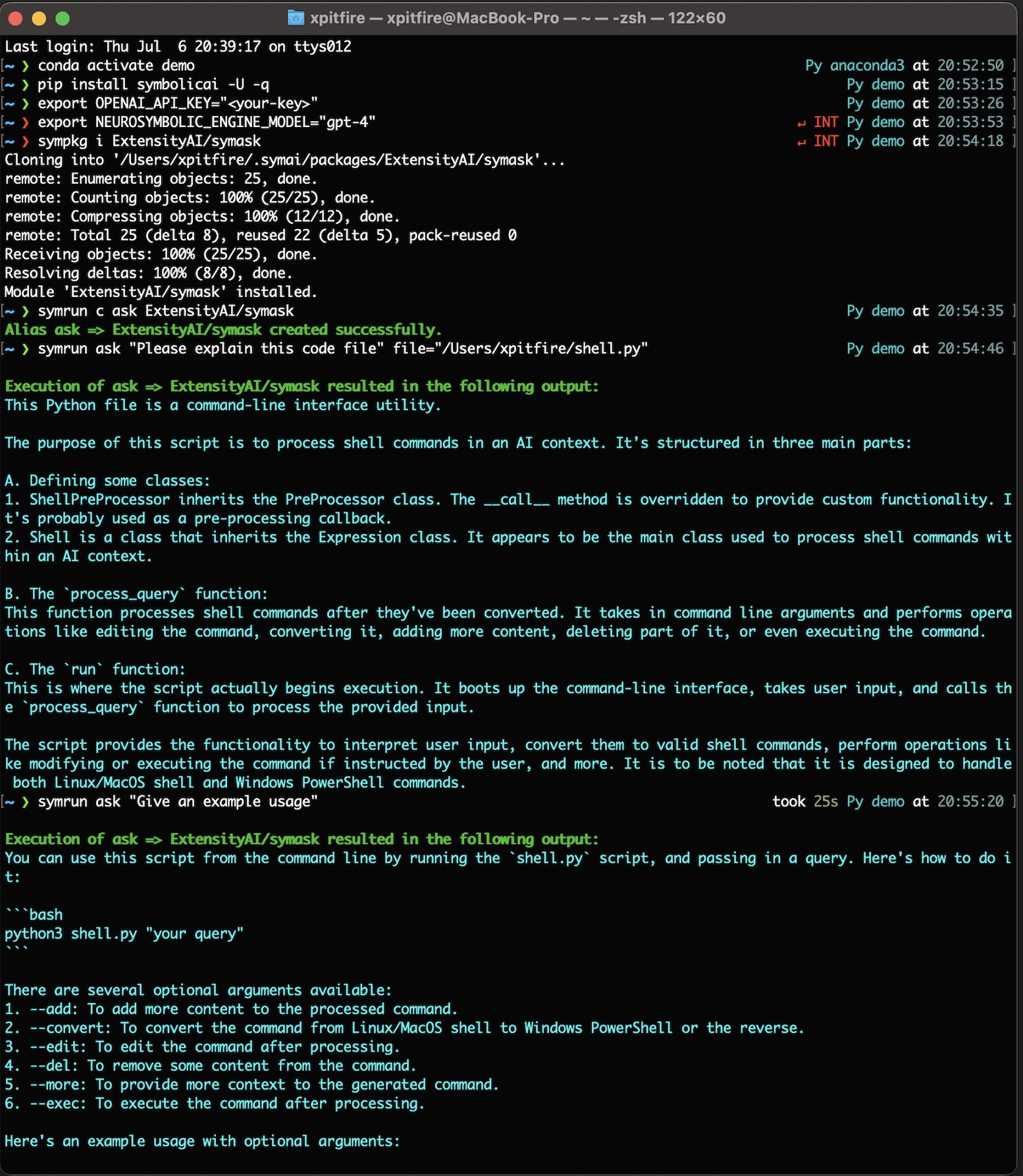Click the 'python3 shell.py "your query"' line

tap(124, 934)
